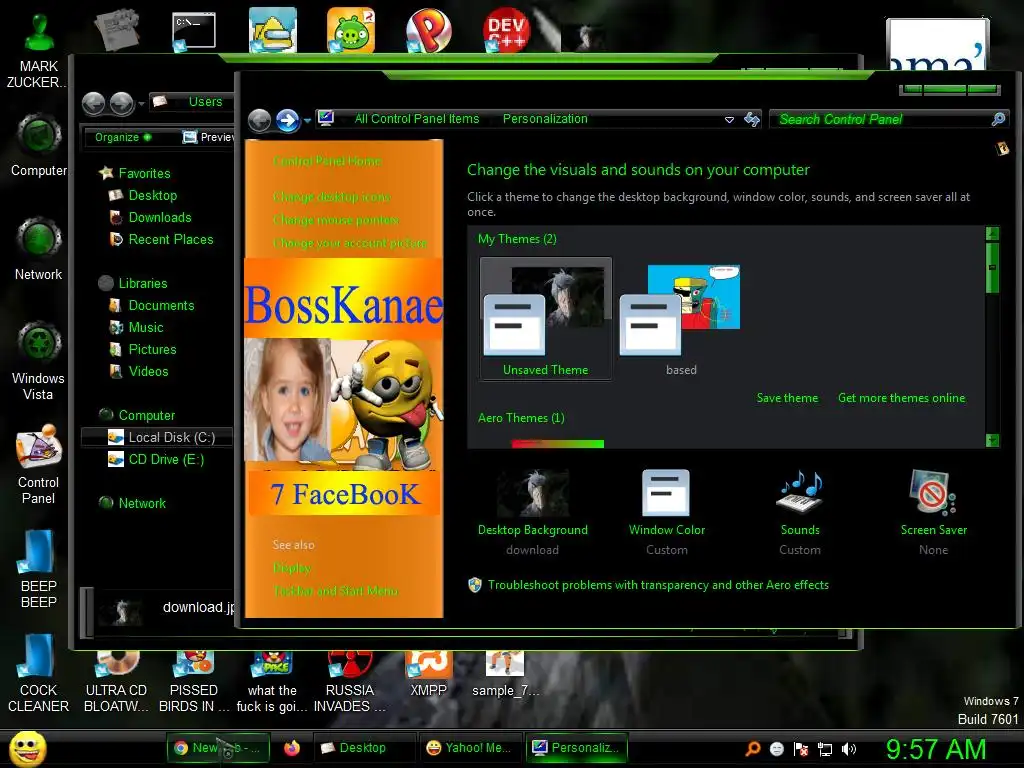Click the refresh icon beside address bar
1024x768 pixels.
[x=752, y=119]
